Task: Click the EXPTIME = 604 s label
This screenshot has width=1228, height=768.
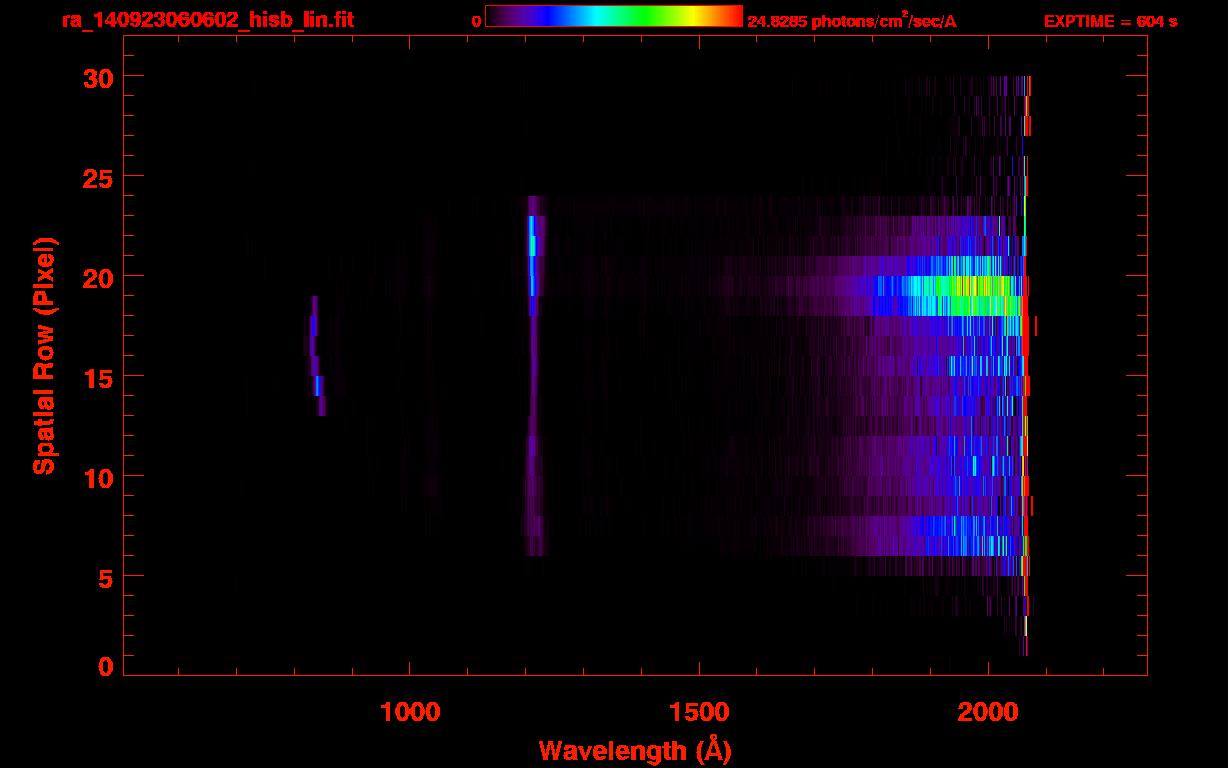Action: pos(1110,21)
